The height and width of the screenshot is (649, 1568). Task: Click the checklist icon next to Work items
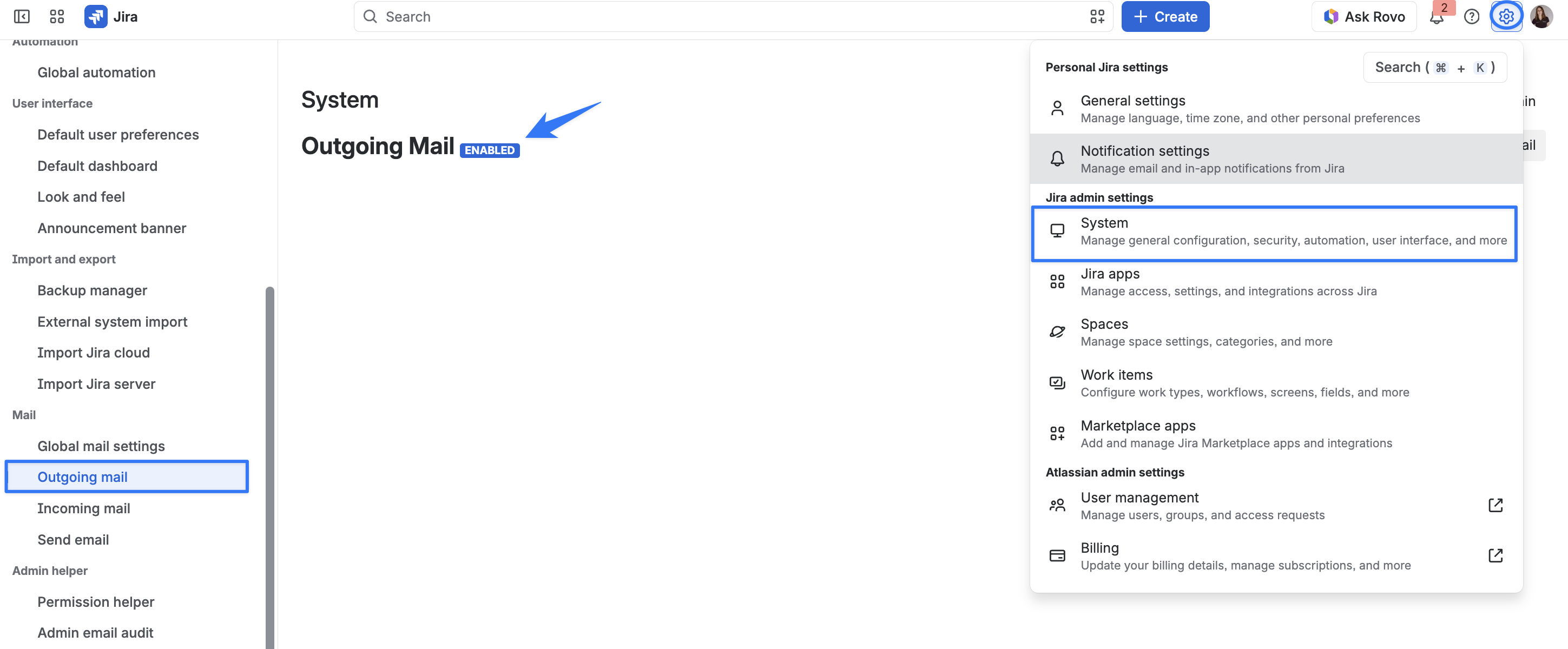click(1057, 382)
